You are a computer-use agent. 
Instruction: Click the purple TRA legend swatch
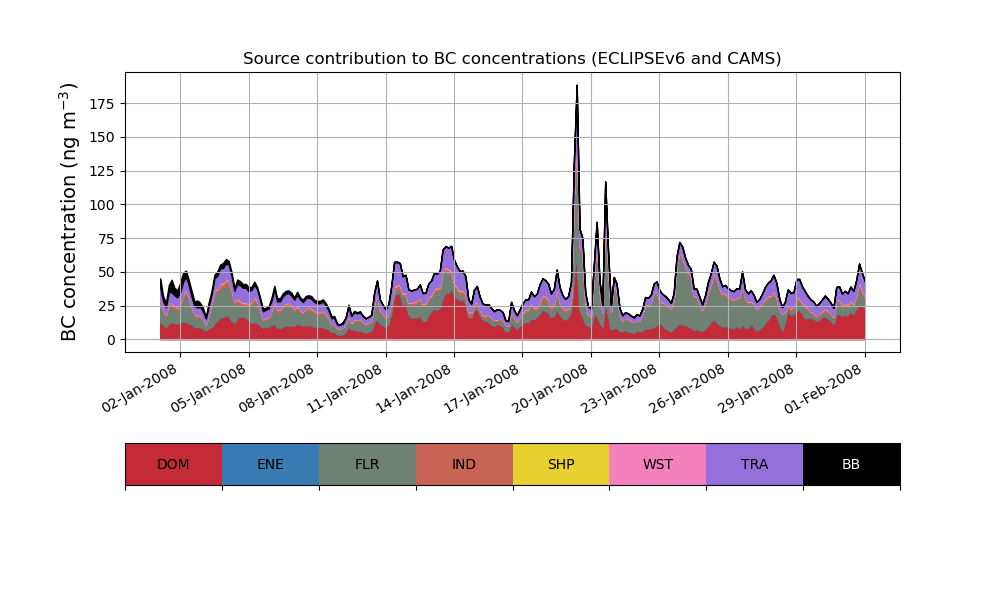[x=754, y=464]
